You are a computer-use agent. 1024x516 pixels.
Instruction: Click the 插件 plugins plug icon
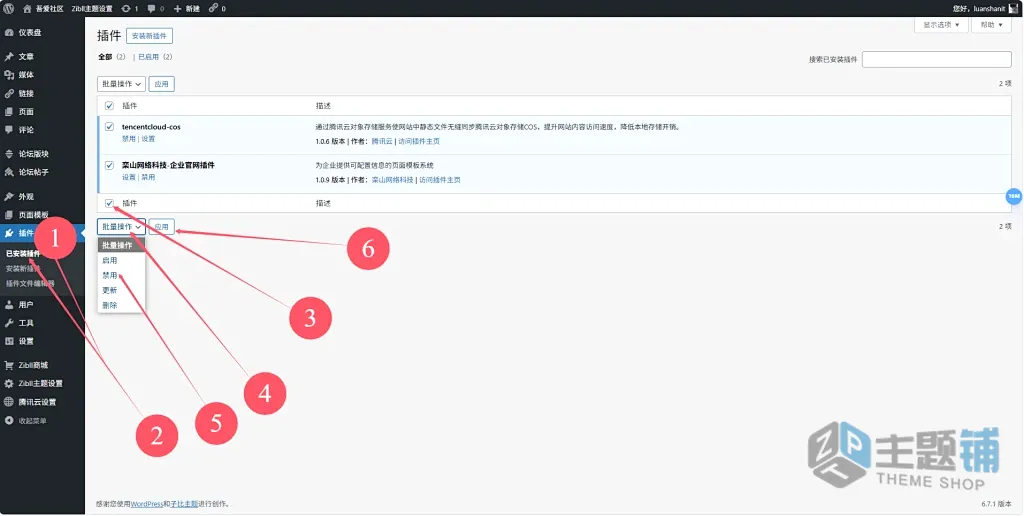coord(9,233)
